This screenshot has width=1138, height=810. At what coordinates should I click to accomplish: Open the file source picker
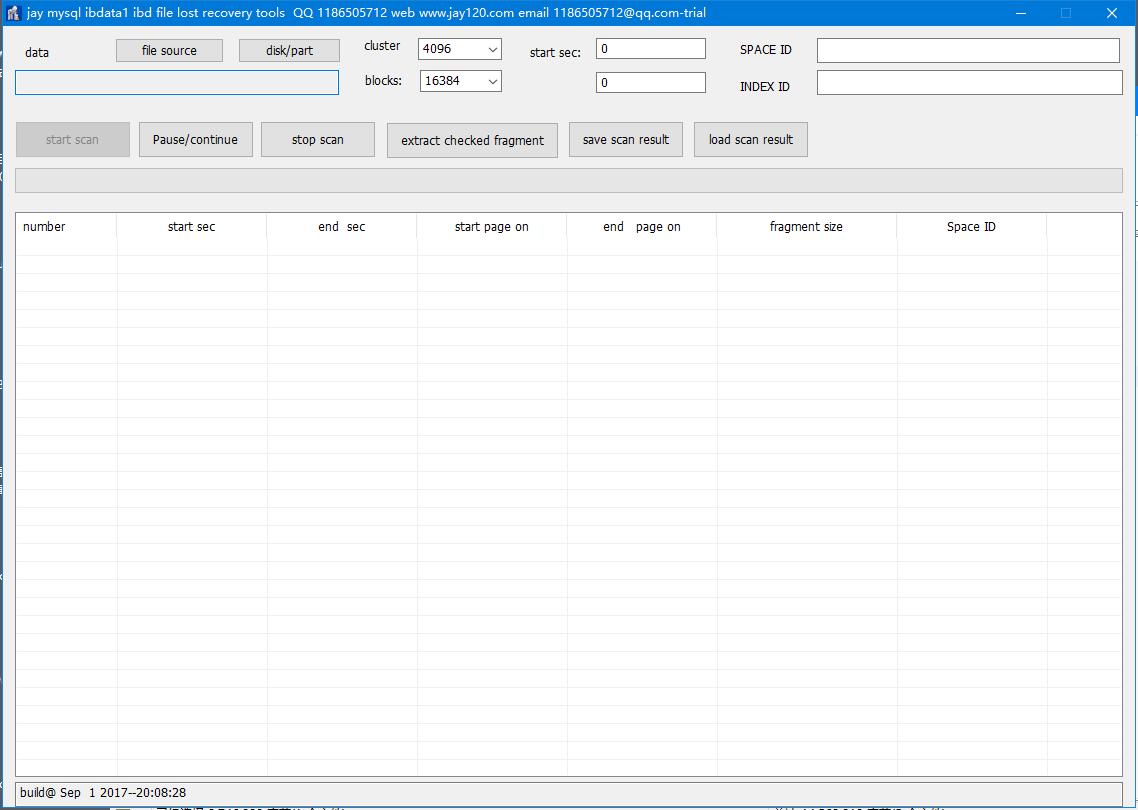[x=169, y=51]
